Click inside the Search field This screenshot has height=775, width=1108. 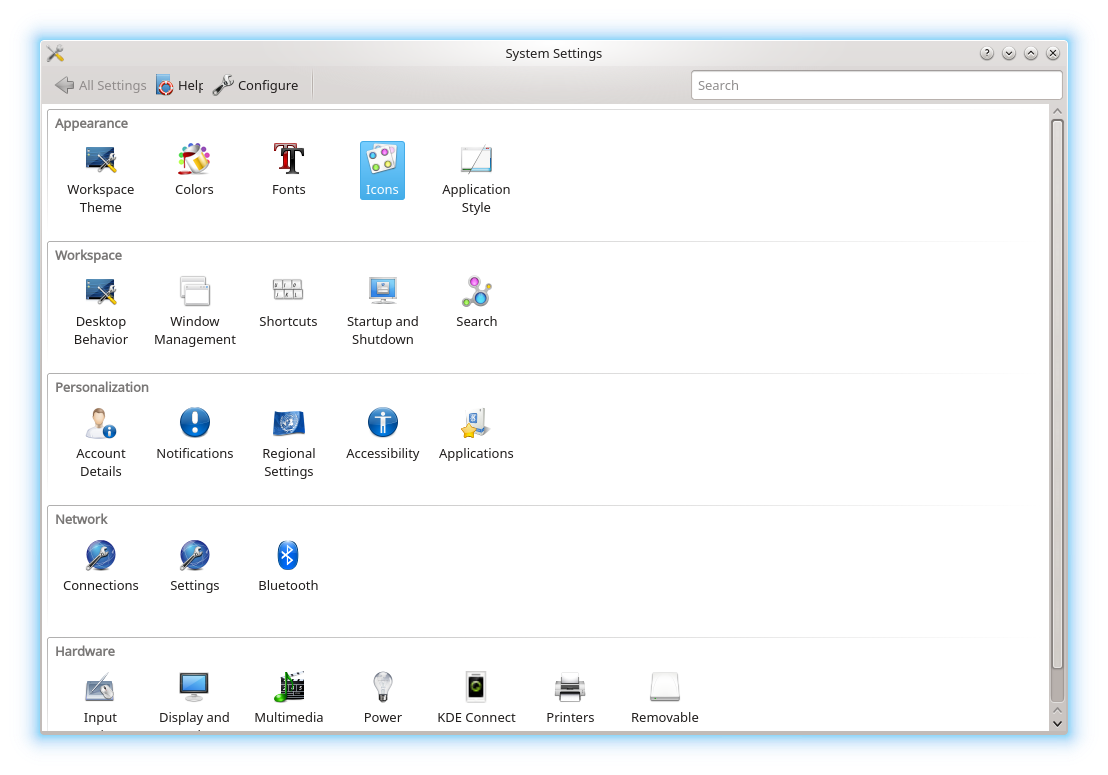876,85
